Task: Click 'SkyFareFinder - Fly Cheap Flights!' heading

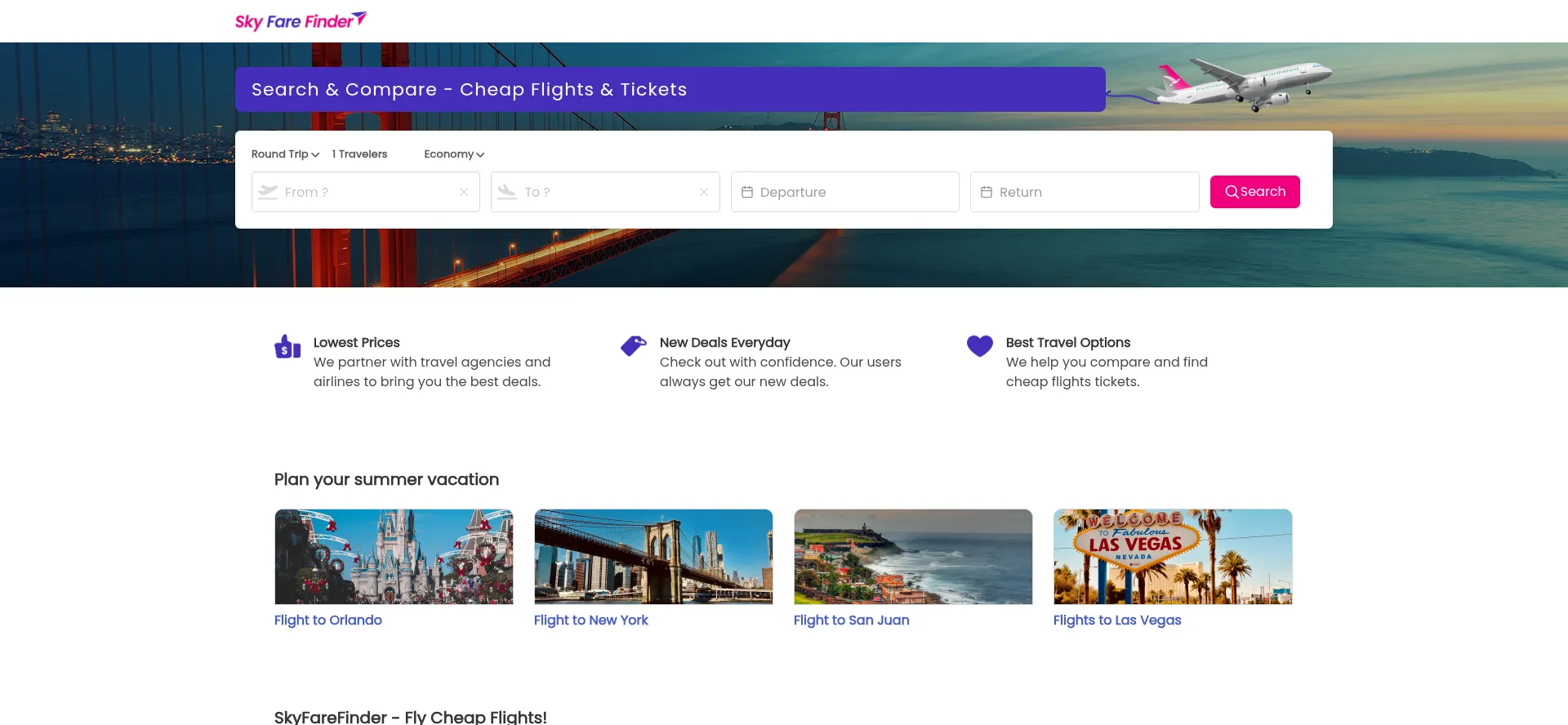Action: tap(411, 717)
